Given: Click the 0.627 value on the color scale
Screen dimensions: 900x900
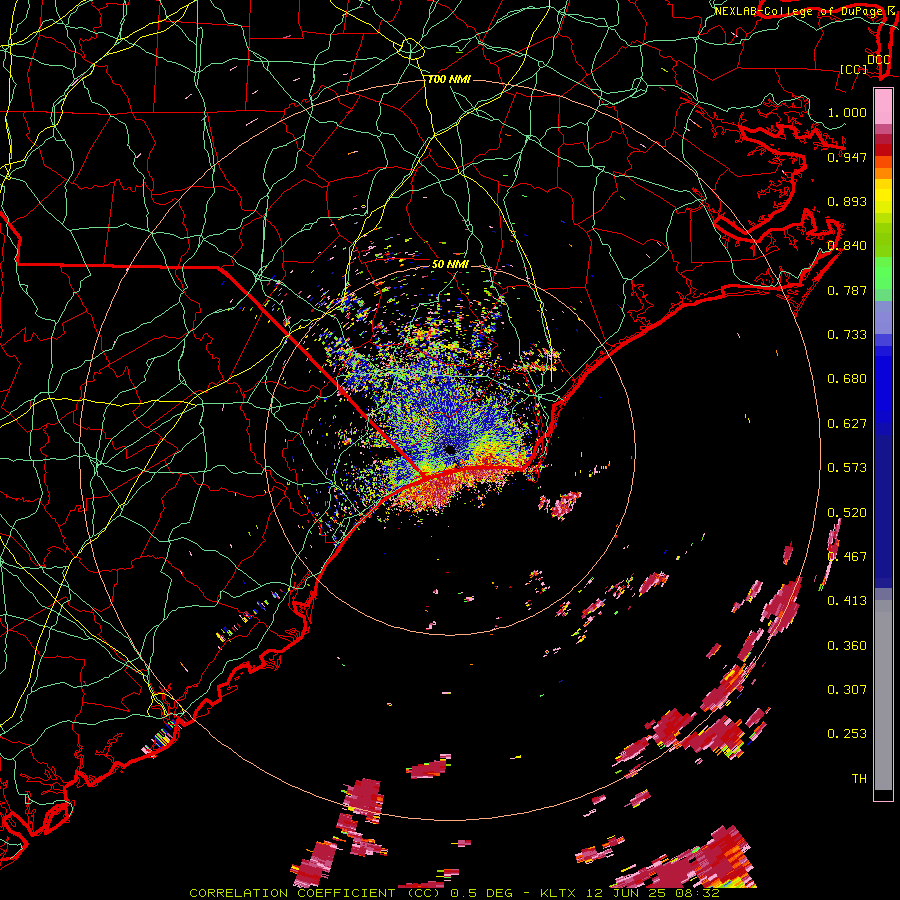Looking at the screenshot, I should (847, 423).
